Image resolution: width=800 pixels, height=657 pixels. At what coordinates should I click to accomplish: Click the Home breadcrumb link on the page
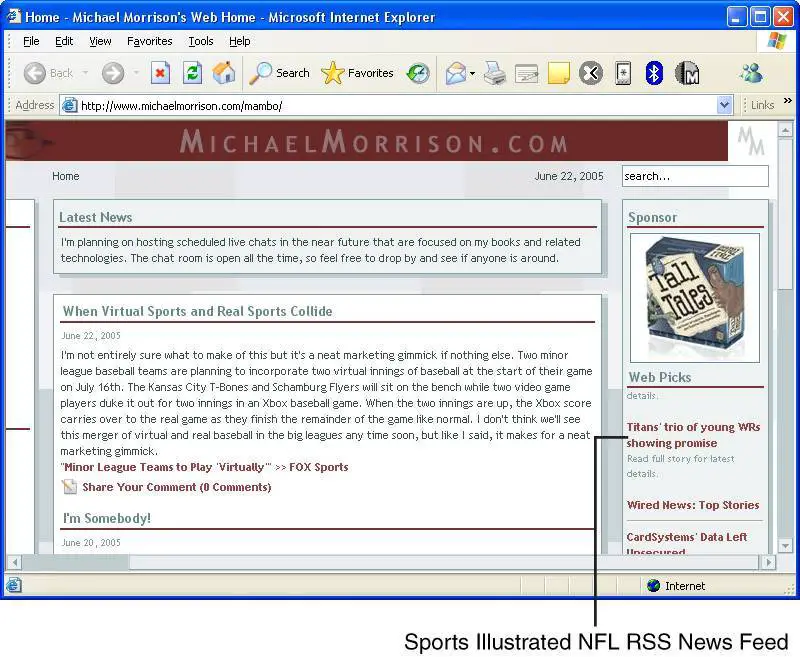click(x=66, y=176)
